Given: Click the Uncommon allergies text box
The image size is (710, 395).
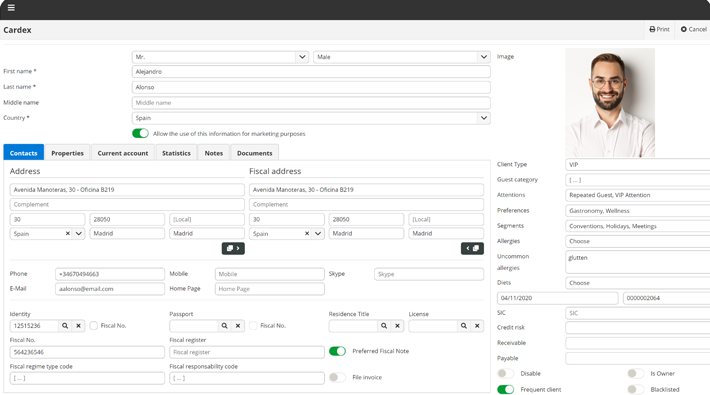Looking at the screenshot, I should click(x=638, y=262).
